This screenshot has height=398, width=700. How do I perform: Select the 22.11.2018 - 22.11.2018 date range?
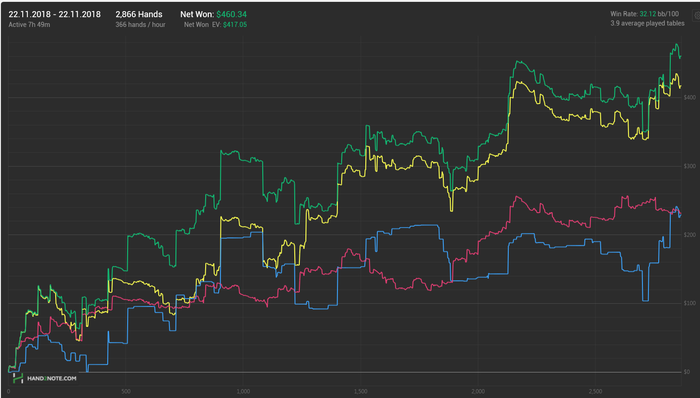coord(54,14)
